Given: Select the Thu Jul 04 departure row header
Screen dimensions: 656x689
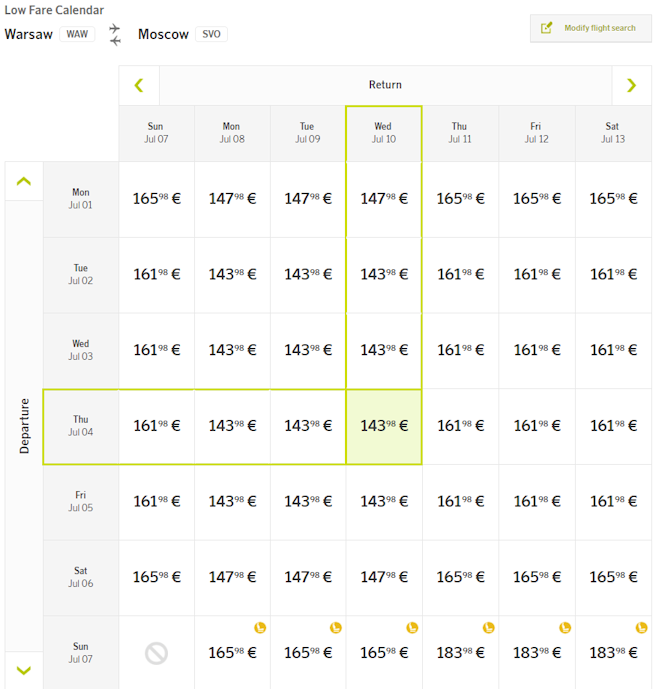Looking at the screenshot, I should click(81, 426).
